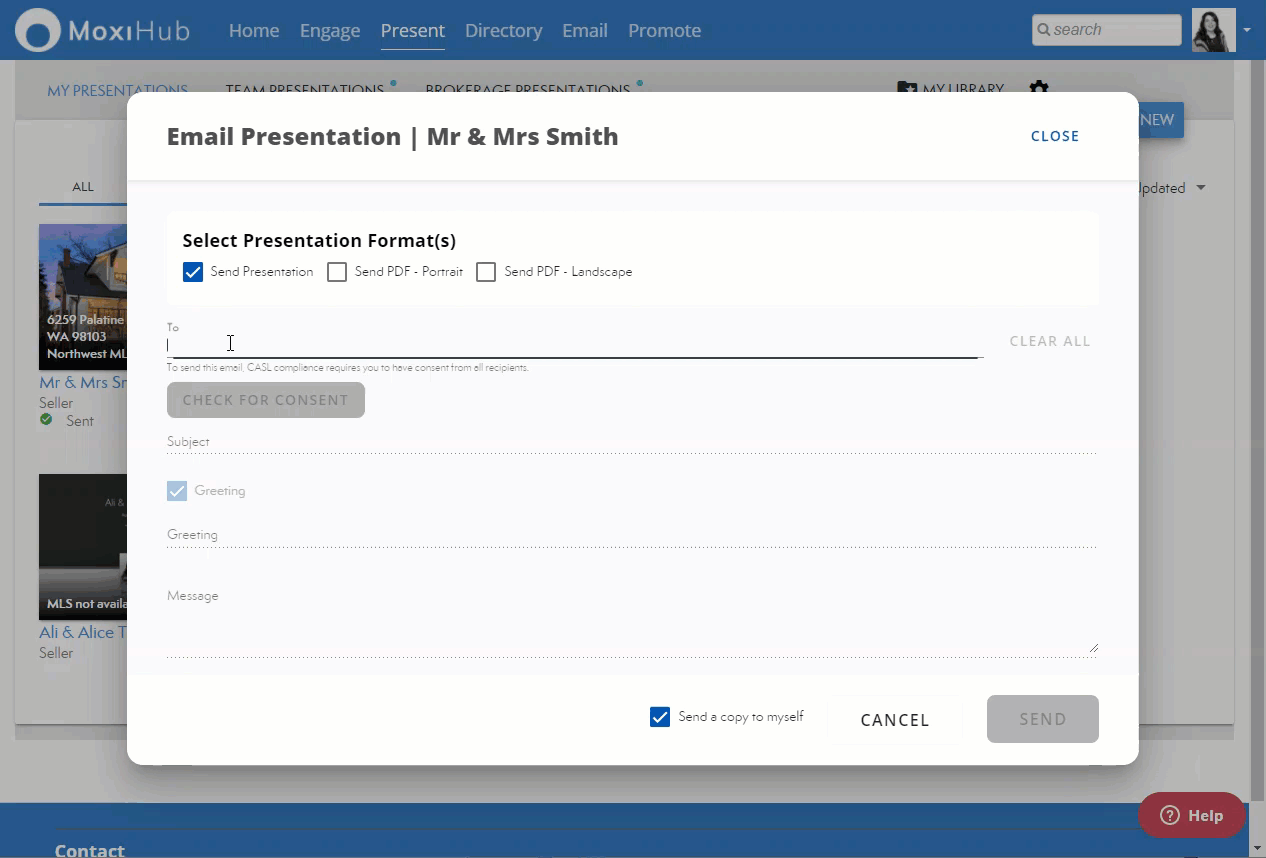
Task: Enable Send PDF - Portrait
Action: pyautogui.click(x=337, y=272)
